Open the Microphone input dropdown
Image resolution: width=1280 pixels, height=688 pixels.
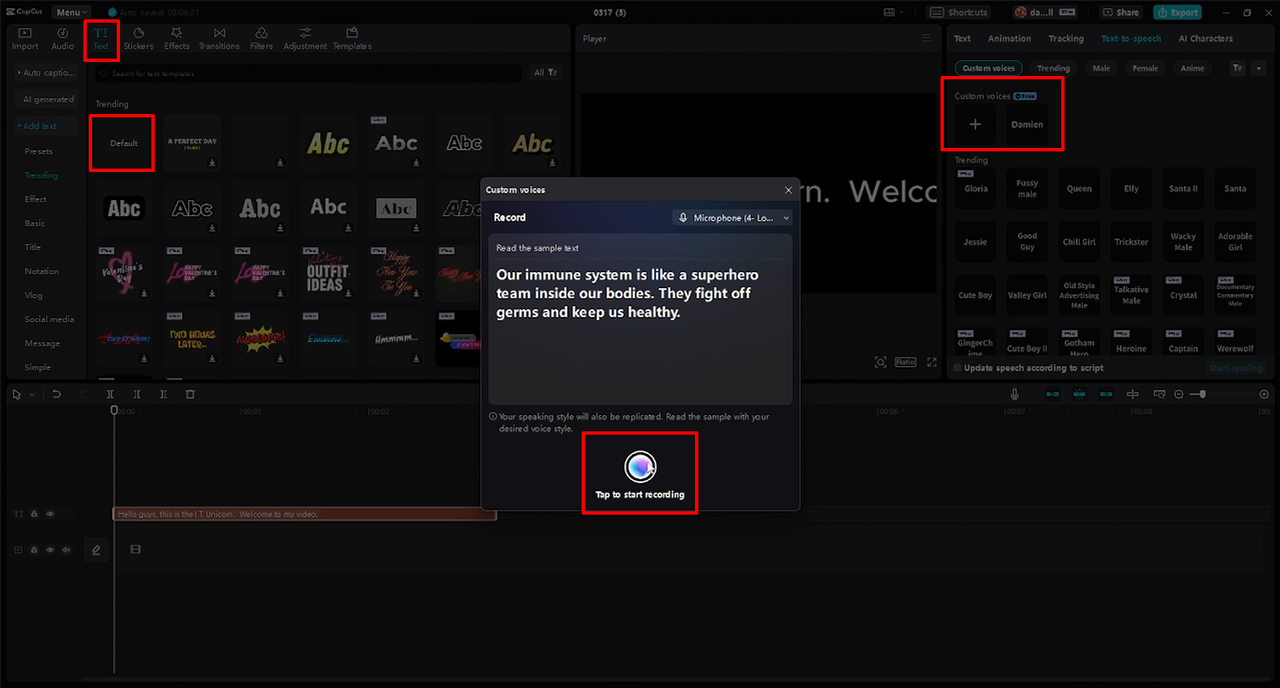tap(733, 218)
